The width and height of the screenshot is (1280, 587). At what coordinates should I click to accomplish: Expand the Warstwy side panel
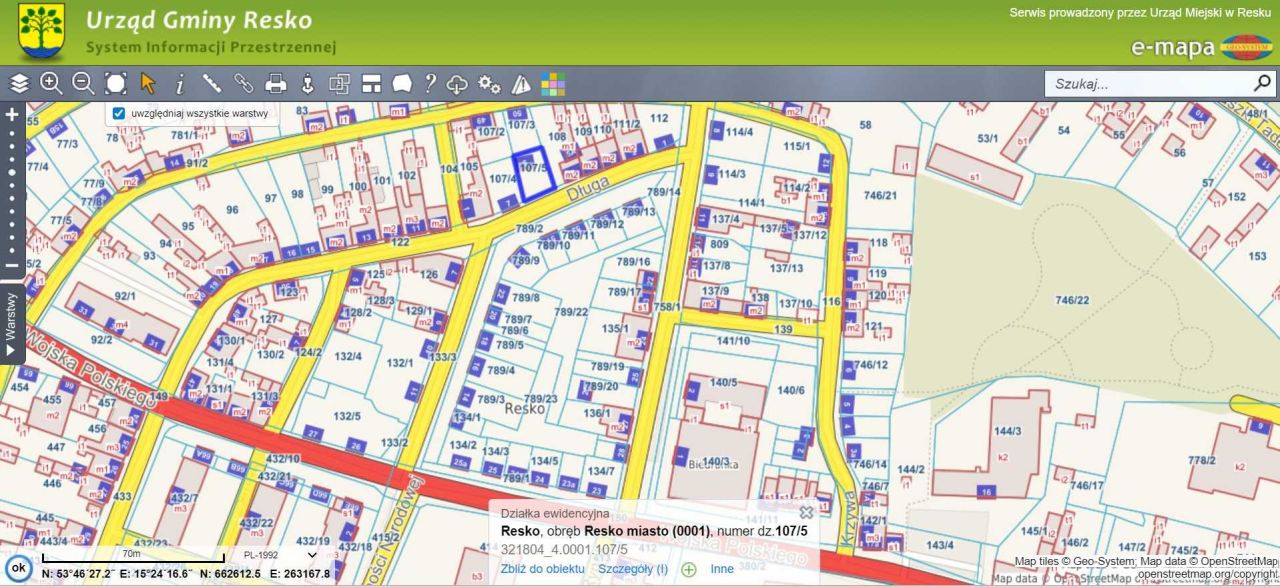pyautogui.click(x=11, y=325)
